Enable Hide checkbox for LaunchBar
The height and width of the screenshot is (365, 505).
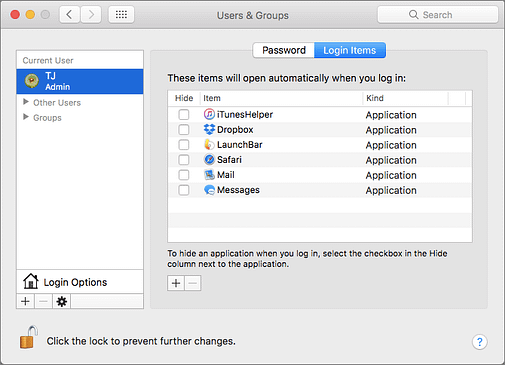[x=184, y=145]
